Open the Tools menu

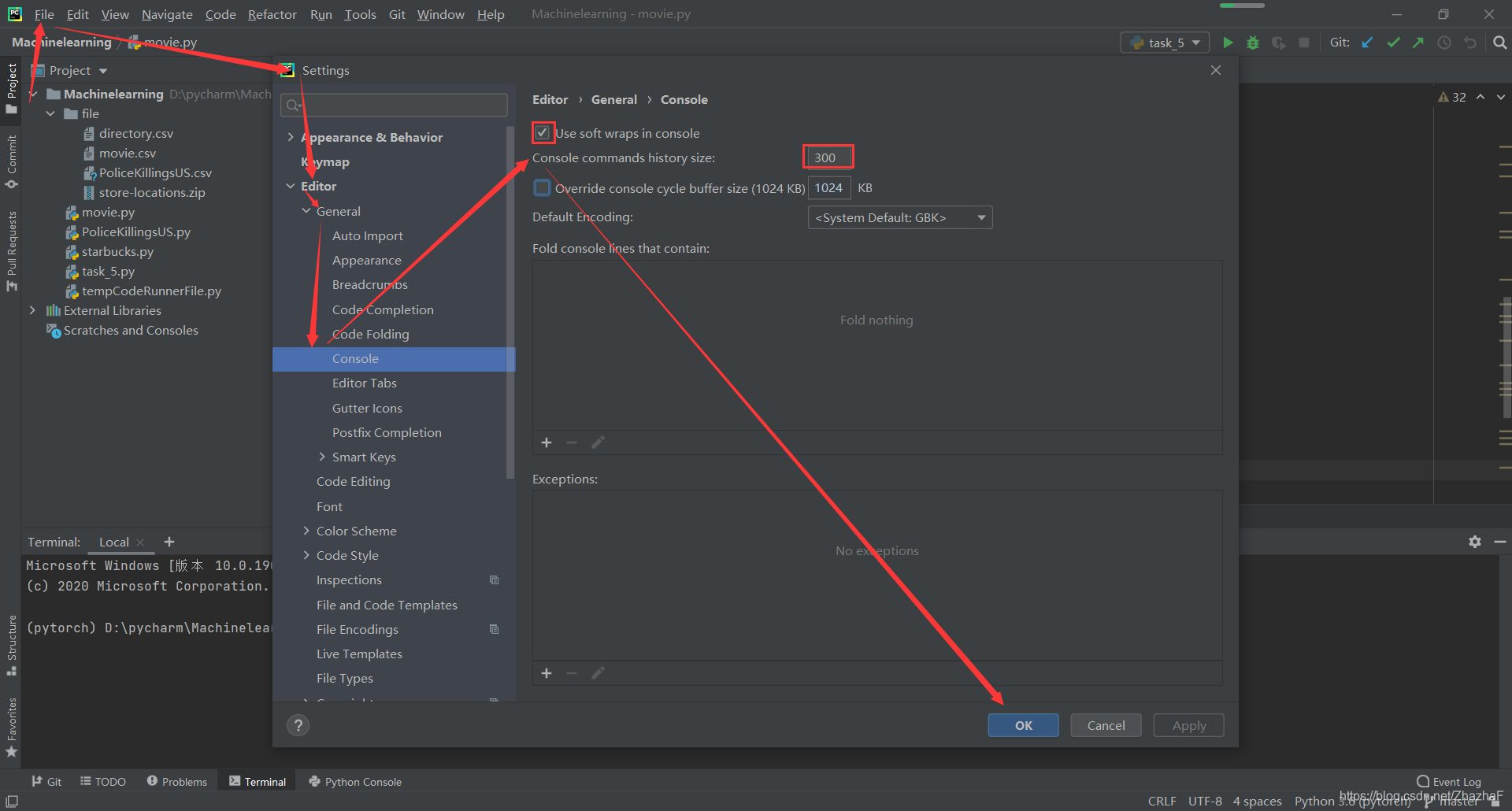click(x=360, y=14)
